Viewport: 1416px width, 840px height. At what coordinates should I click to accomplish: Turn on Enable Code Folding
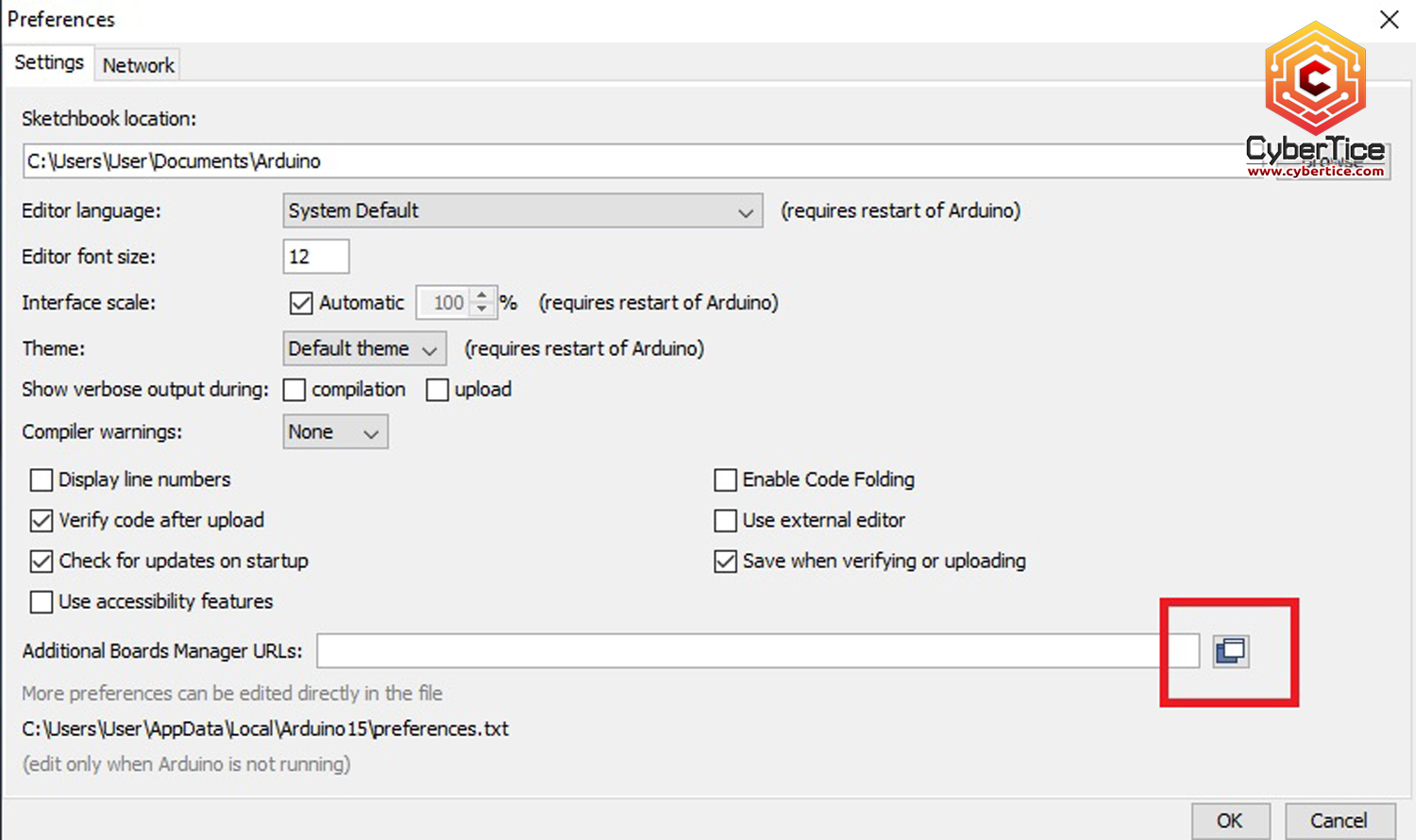pos(725,480)
